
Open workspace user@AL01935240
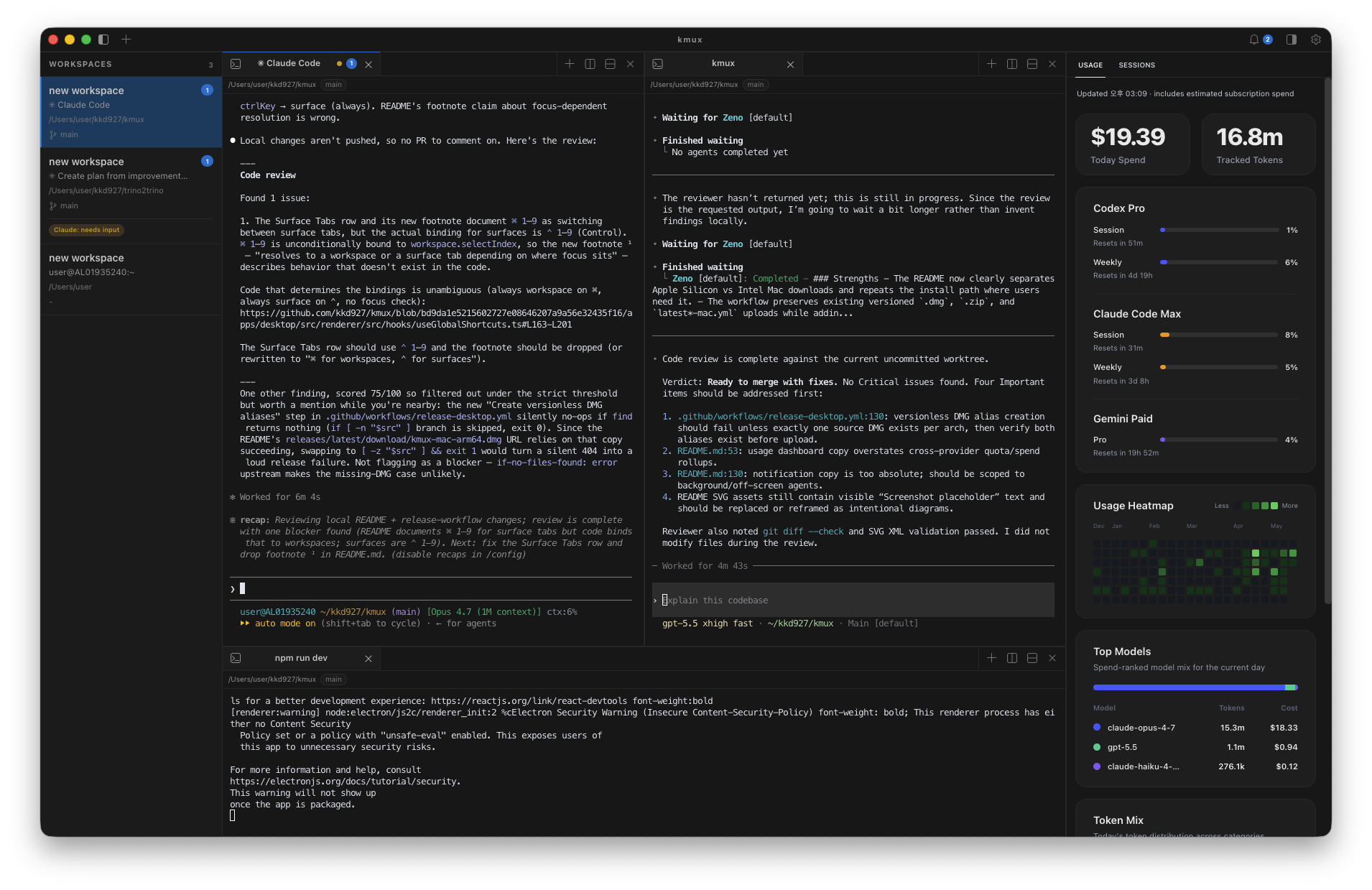coord(131,279)
